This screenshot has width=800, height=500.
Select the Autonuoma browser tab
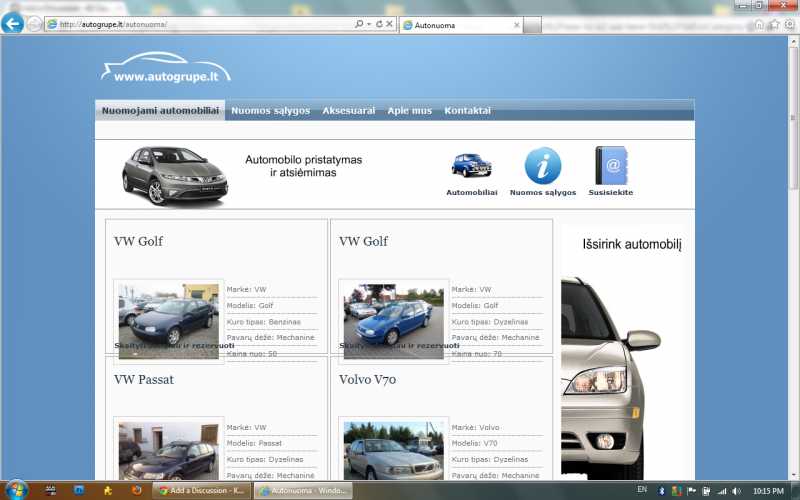pos(459,25)
